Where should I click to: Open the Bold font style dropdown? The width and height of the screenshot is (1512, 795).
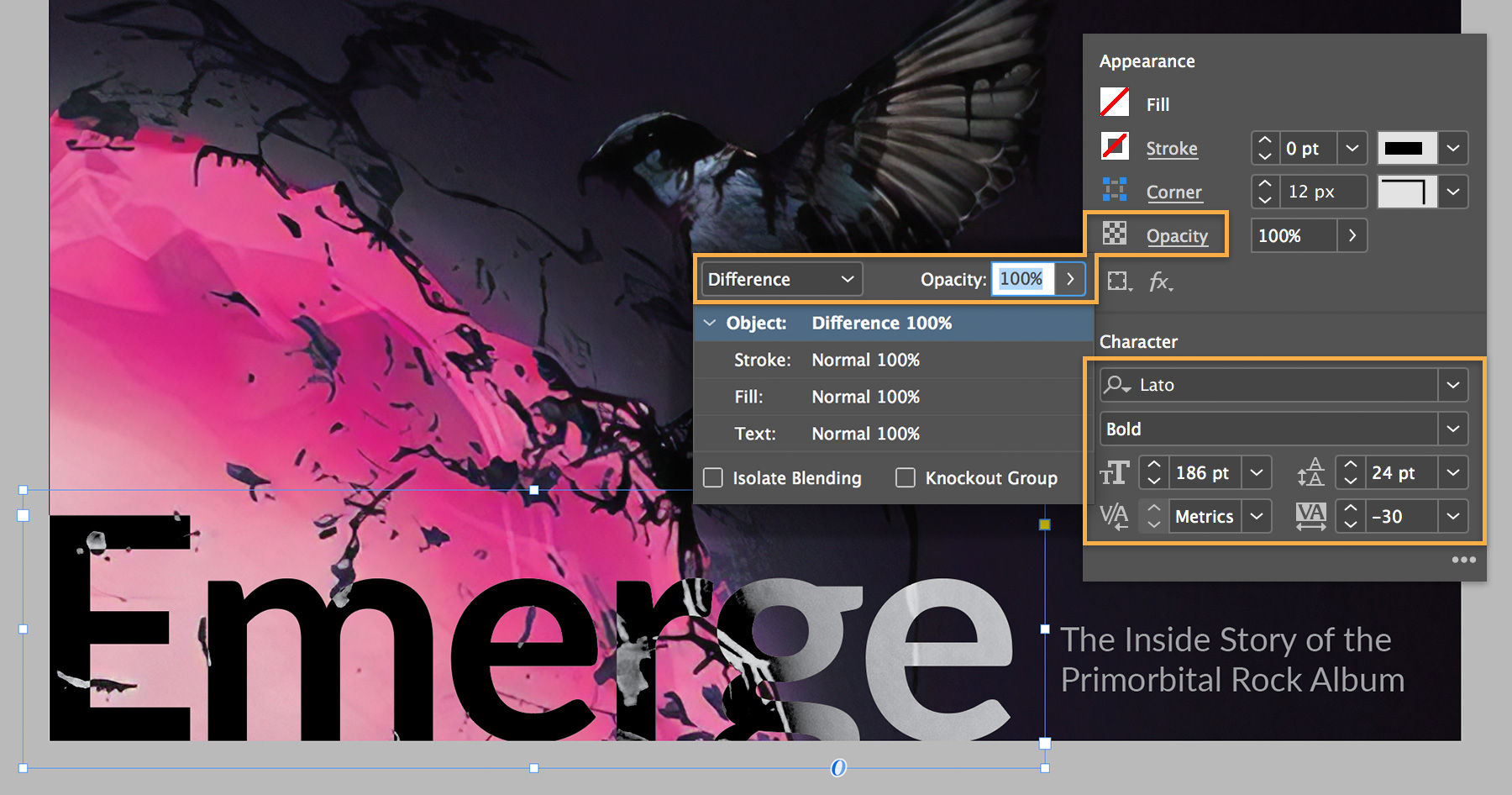click(x=1453, y=429)
